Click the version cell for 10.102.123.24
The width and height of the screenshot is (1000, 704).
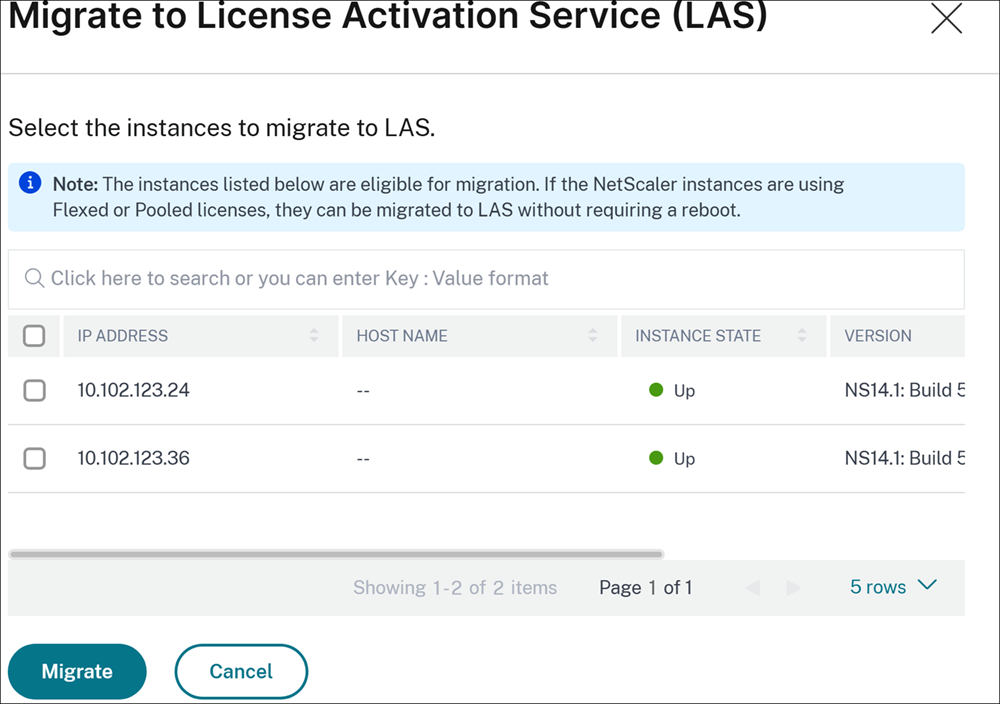904,390
